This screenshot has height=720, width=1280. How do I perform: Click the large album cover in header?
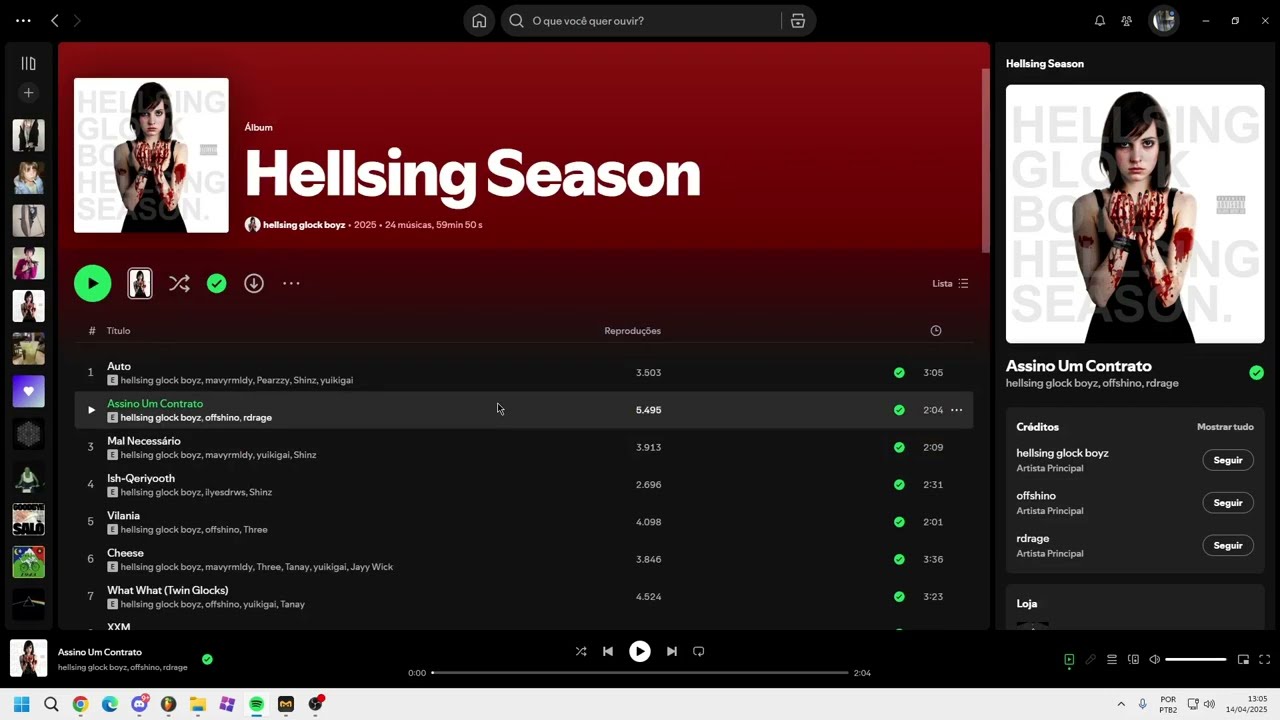(x=151, y=155)
